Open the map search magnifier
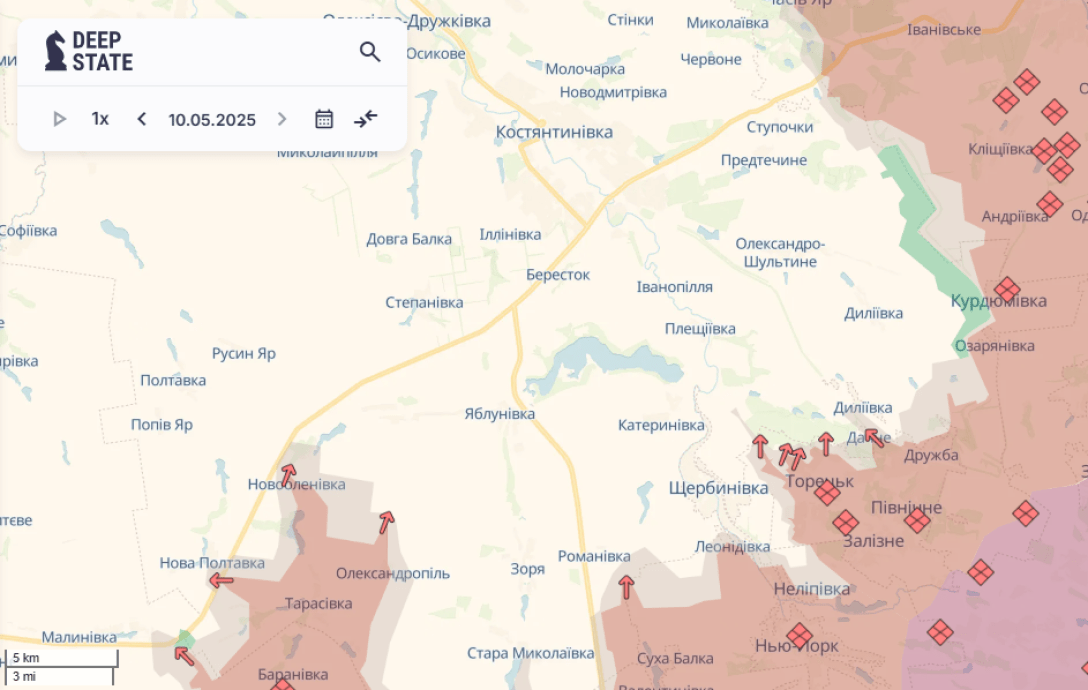This screenshot has width=1088, height=690. (x=370, y=52)
